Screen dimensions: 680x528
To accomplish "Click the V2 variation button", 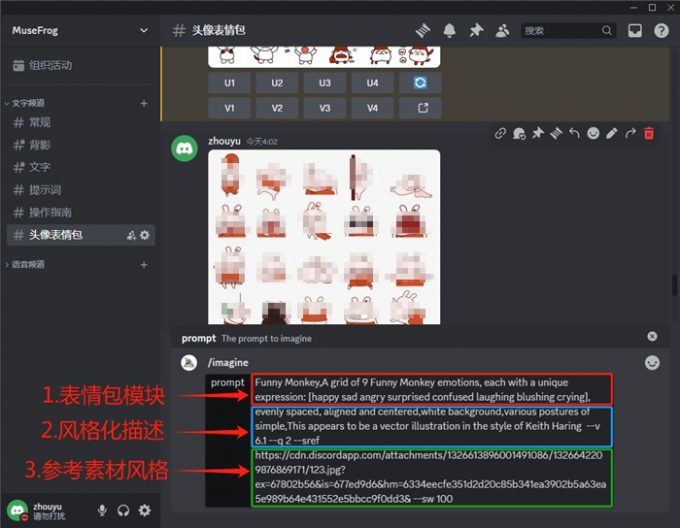I will pyautogui.click(x=277, y=108).
